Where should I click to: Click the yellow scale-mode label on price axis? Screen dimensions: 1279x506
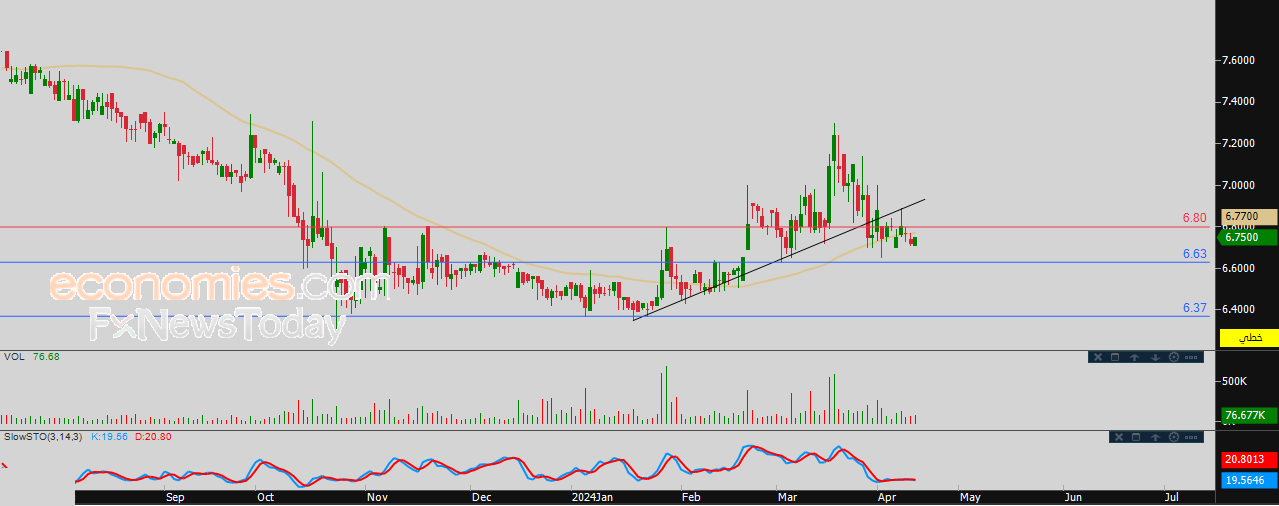(1249, 338)
